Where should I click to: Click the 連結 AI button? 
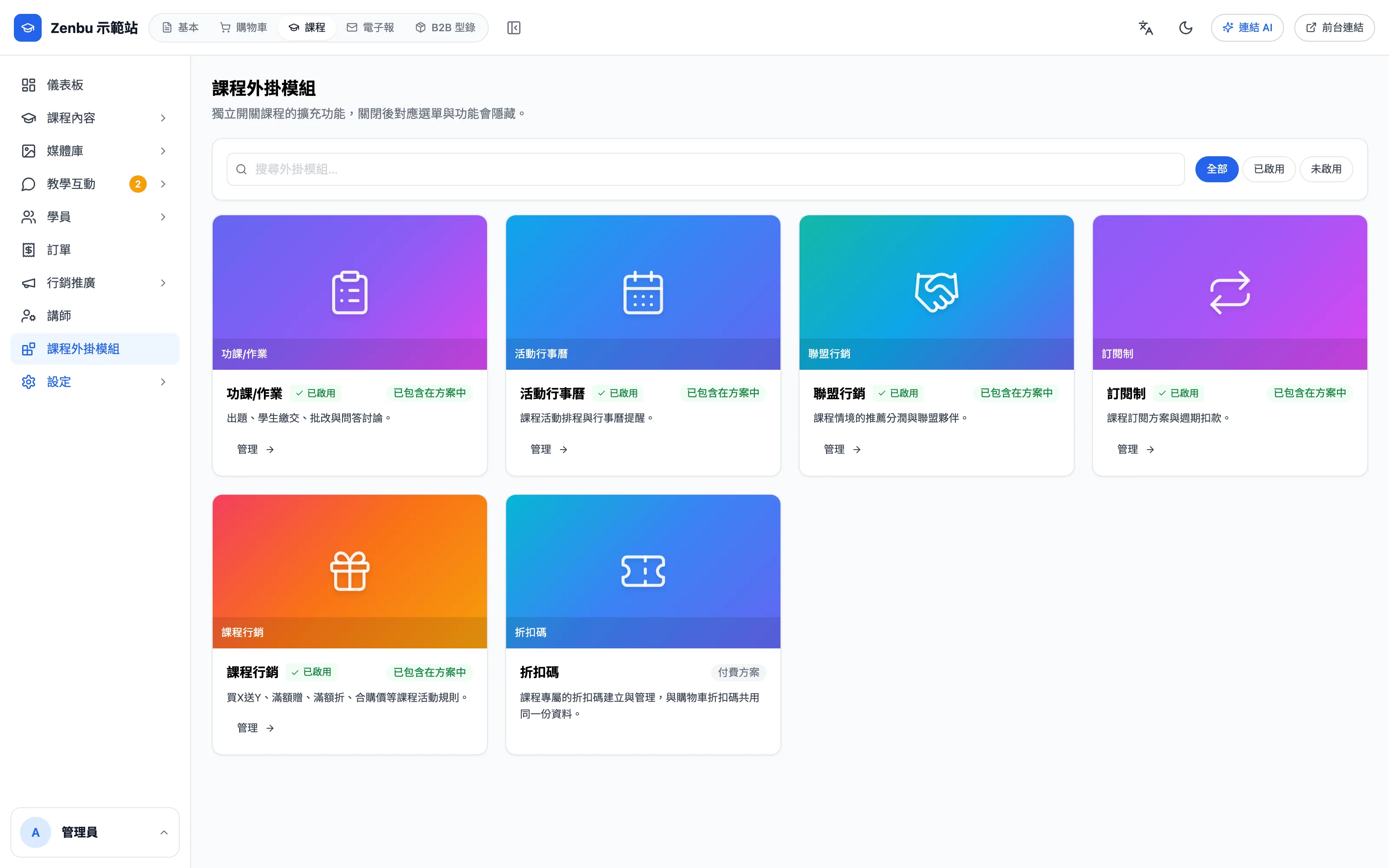pos(1247,27)
